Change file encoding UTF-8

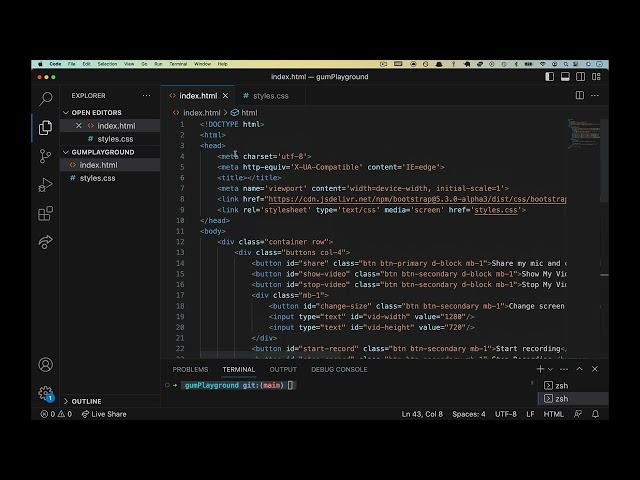pyautogui.click(x=506, y=414)
